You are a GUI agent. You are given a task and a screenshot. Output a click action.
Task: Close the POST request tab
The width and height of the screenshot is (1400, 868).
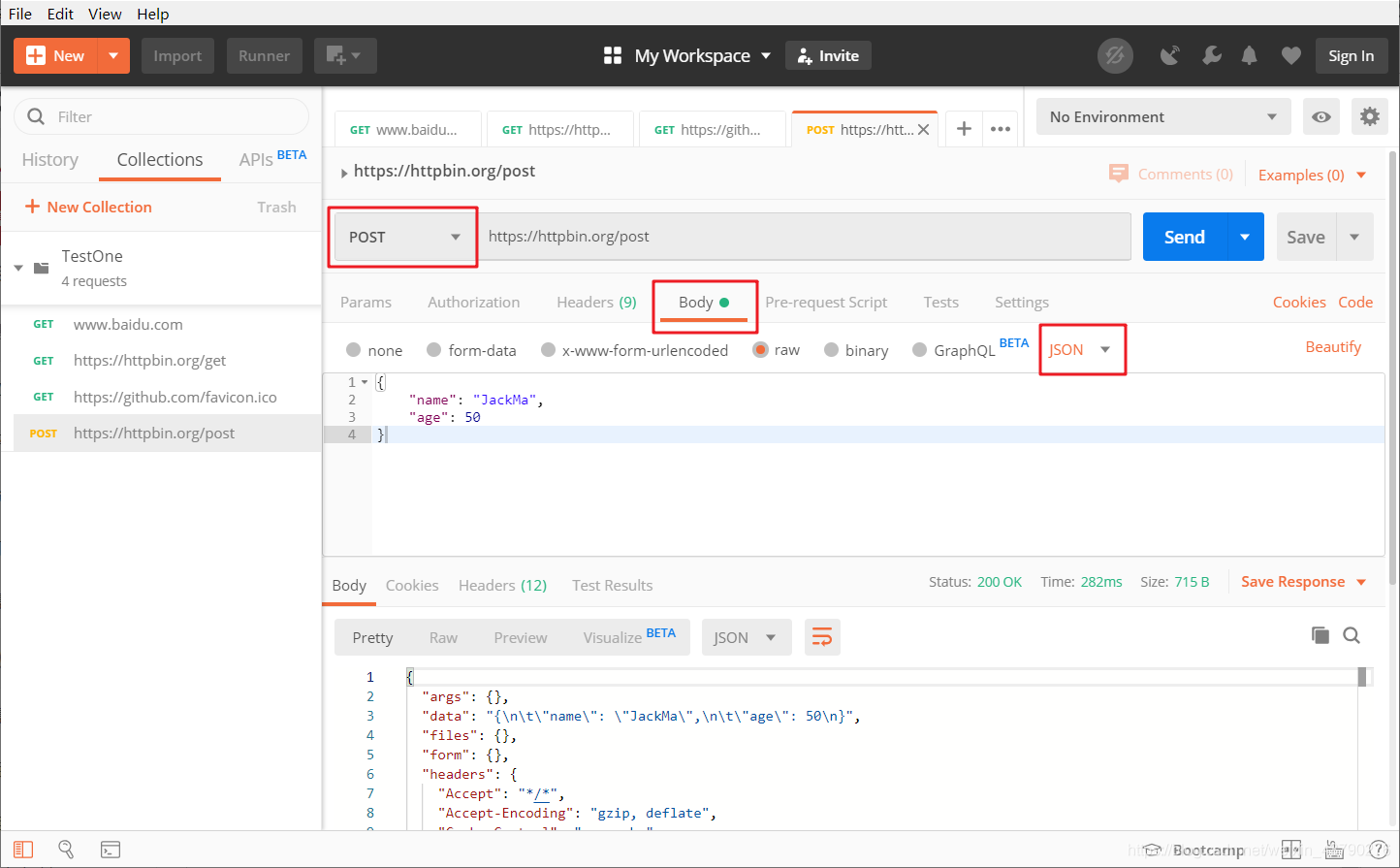(923, 129)
